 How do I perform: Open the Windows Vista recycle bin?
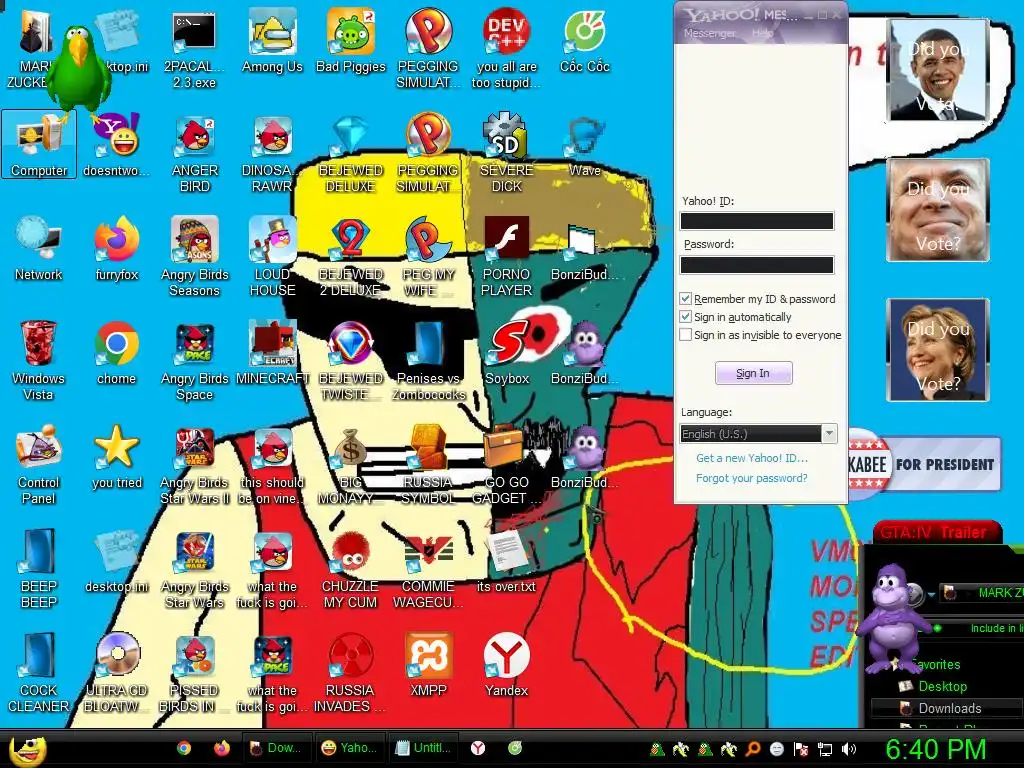click(39, 360)
